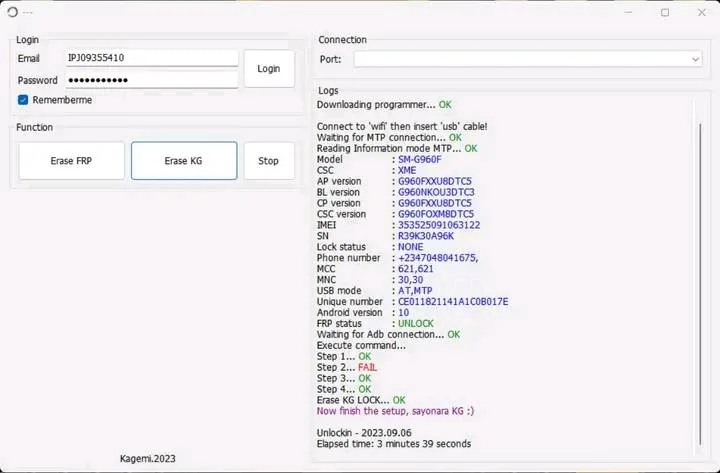Viewport: 720px width, 473px height.
Task: Select AP version value G960FXXU8DTC5
Action: [x=435, y=181]
